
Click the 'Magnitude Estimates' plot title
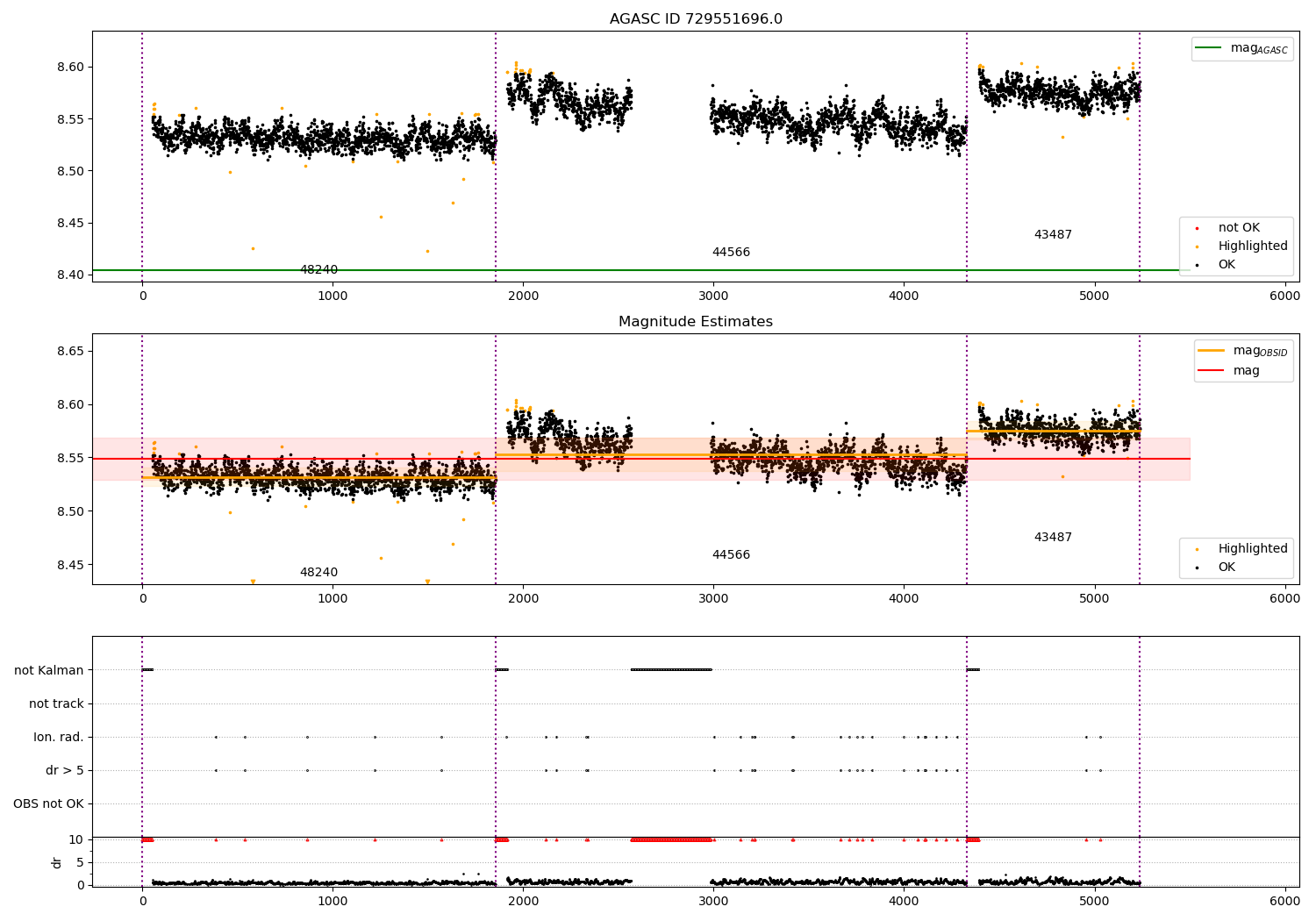point(696,322)
